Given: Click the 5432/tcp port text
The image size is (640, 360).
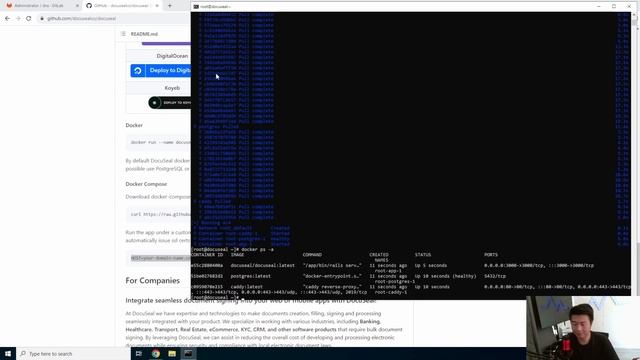Looking at the screenshot, I should tap(495, 276).
